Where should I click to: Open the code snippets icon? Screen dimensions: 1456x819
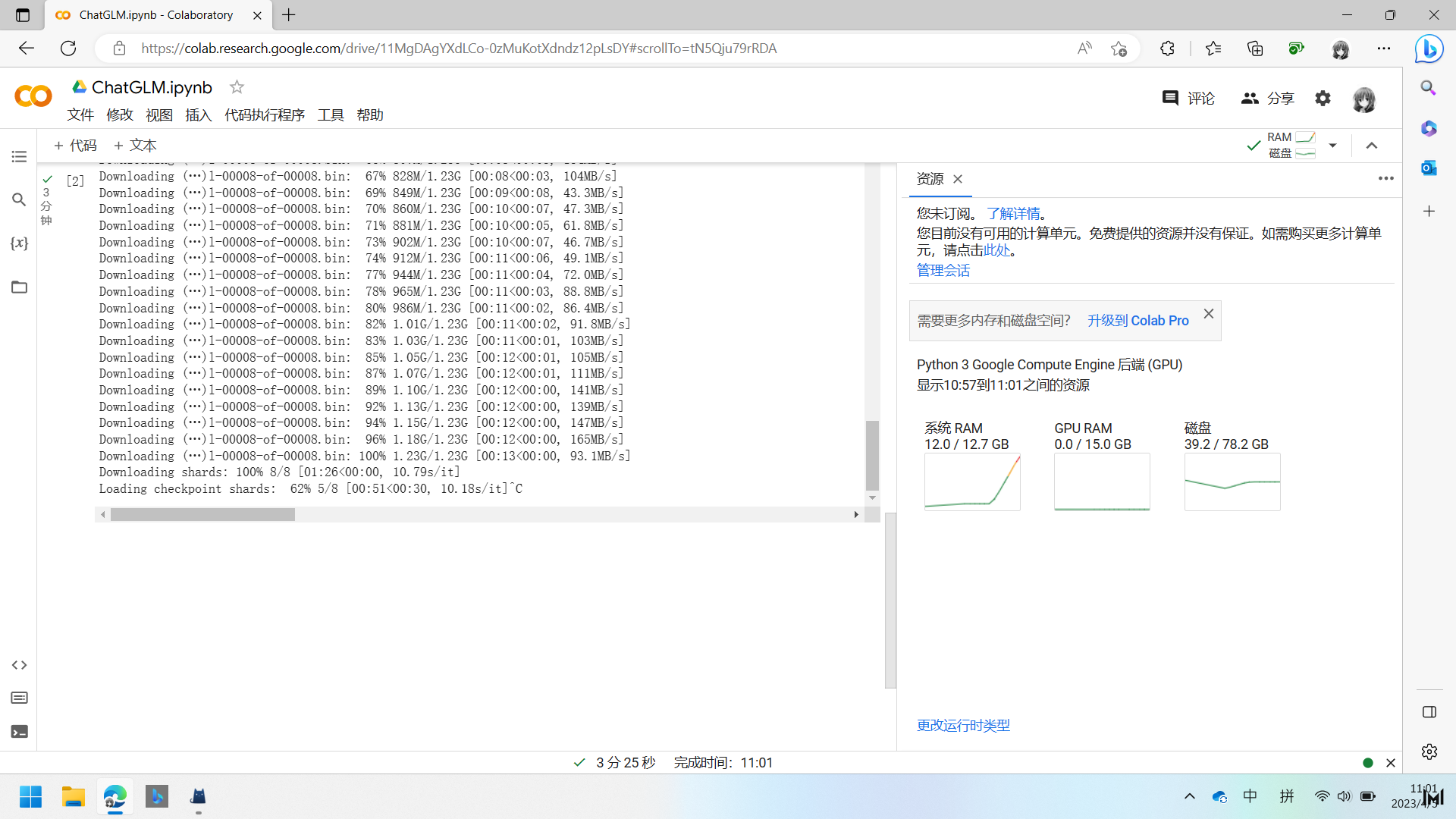point(19,665)
